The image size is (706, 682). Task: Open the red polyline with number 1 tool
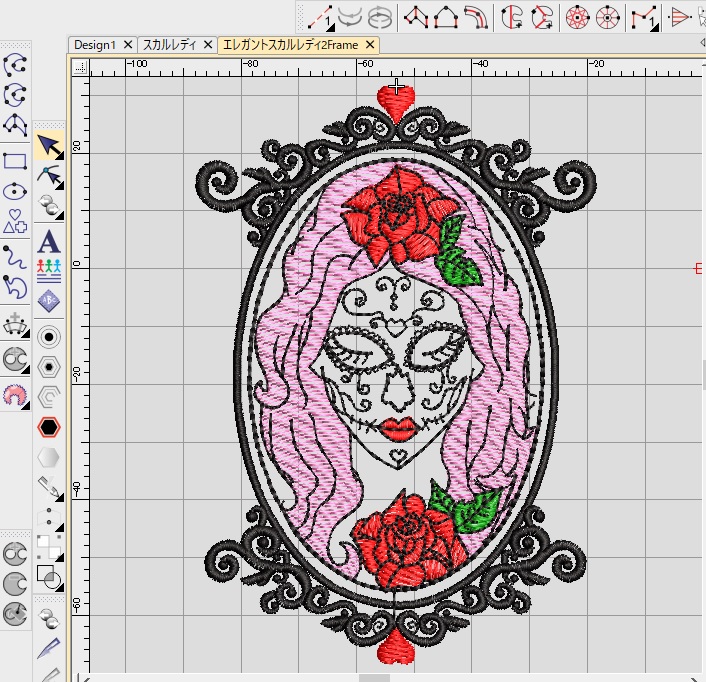click(645, 18)
